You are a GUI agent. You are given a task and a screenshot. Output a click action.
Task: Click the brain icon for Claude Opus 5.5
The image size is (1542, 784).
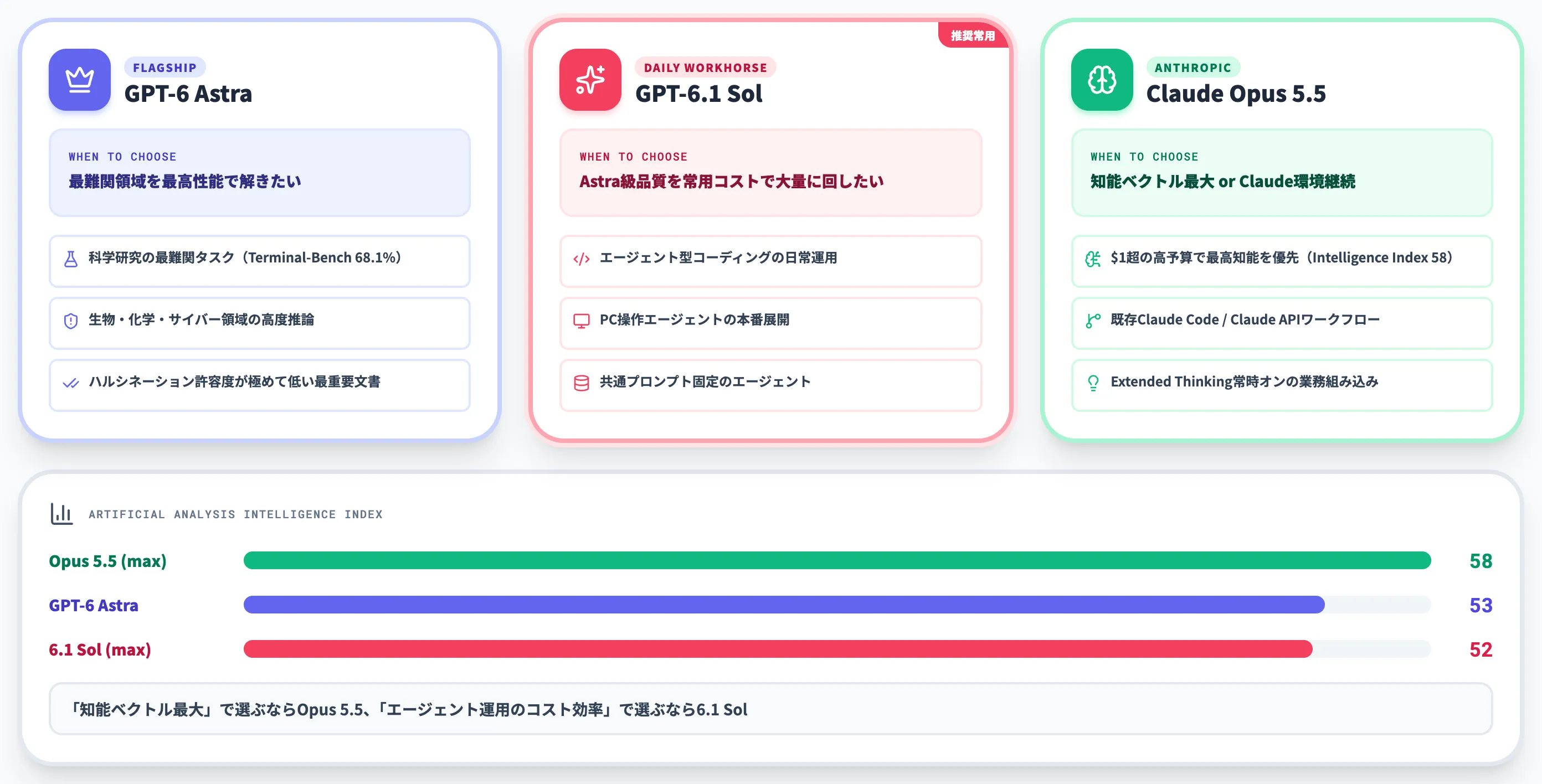click(1102, 80)
